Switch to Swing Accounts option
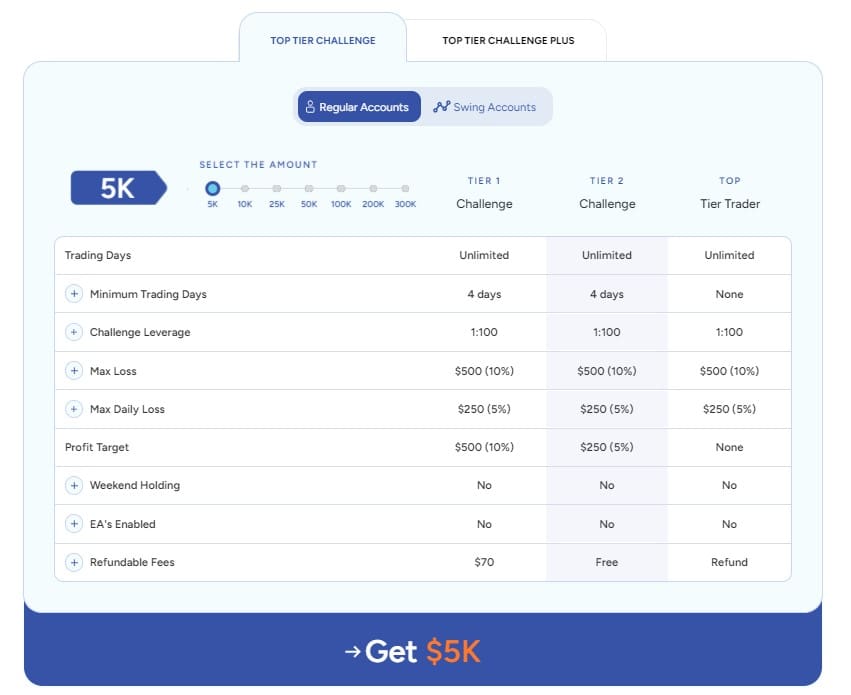This screenshot has width=851, height=695. [485, 107]
